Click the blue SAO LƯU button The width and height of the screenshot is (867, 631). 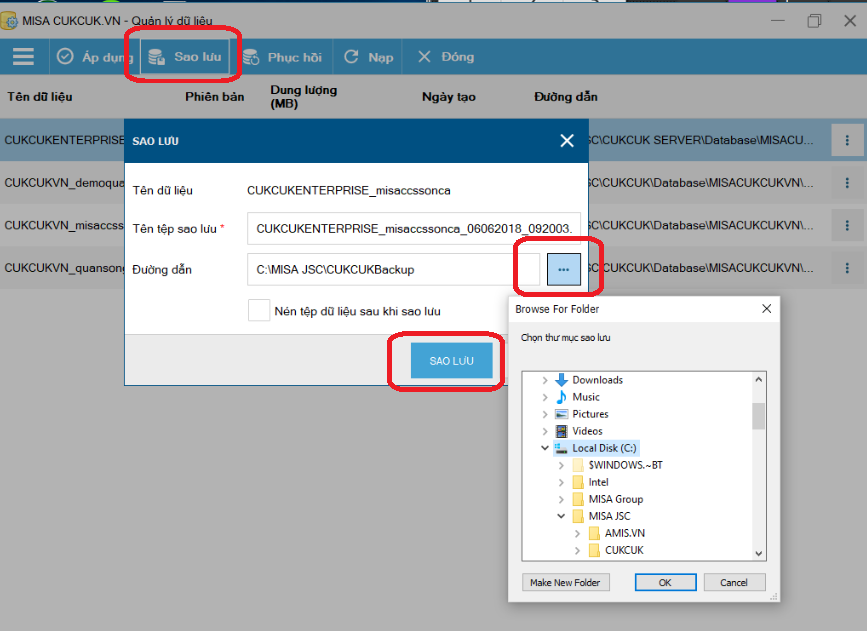pyautogui.click(x=451, y=361)
